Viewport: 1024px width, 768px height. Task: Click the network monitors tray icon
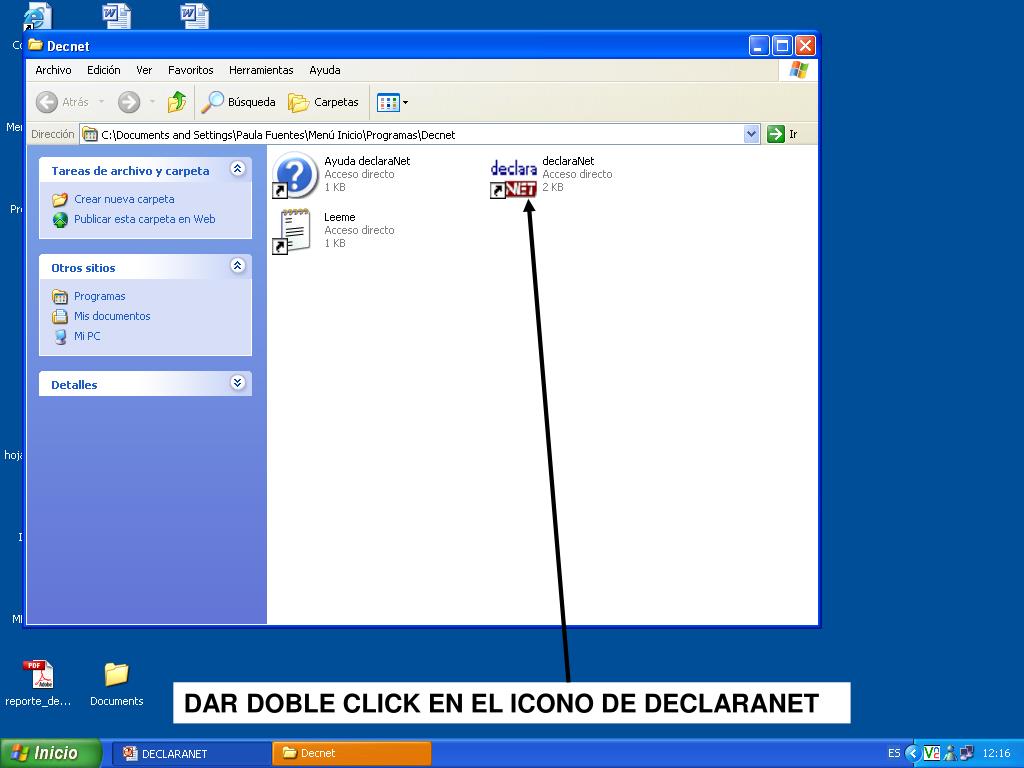click(967, 753)
